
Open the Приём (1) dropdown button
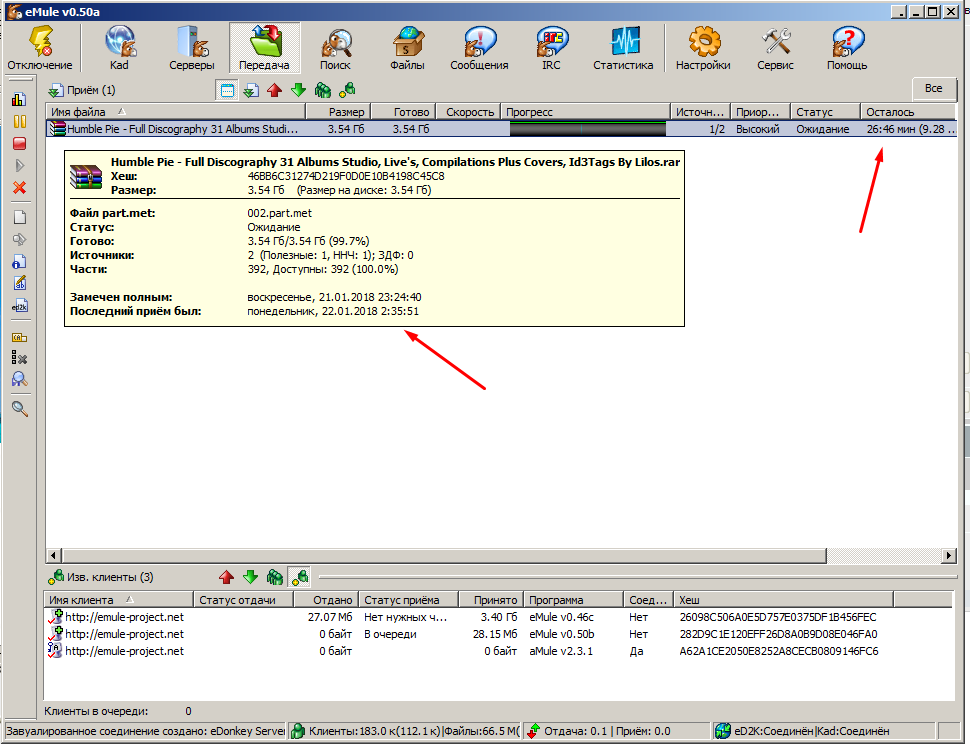[x=82, y=90]
